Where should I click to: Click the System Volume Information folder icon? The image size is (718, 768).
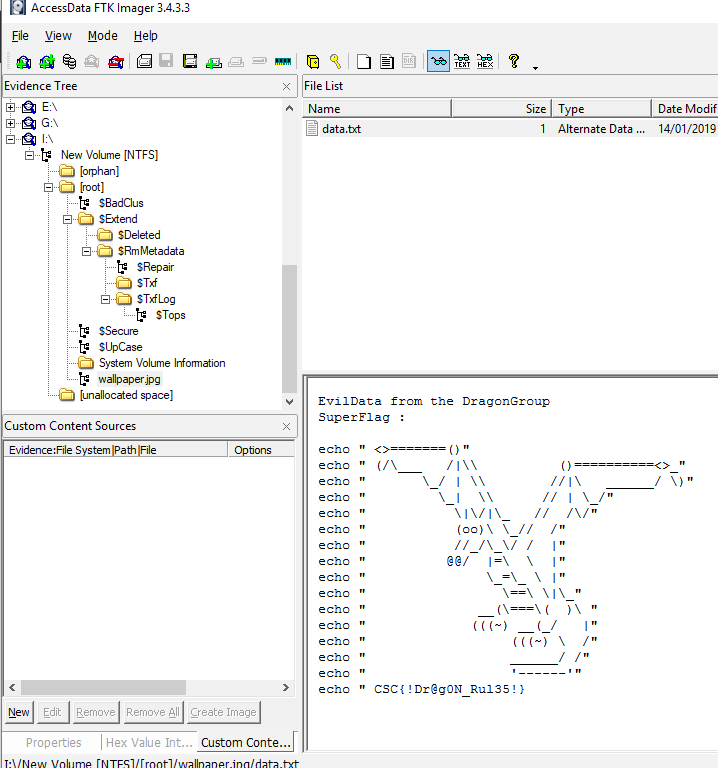click(86, 363)
